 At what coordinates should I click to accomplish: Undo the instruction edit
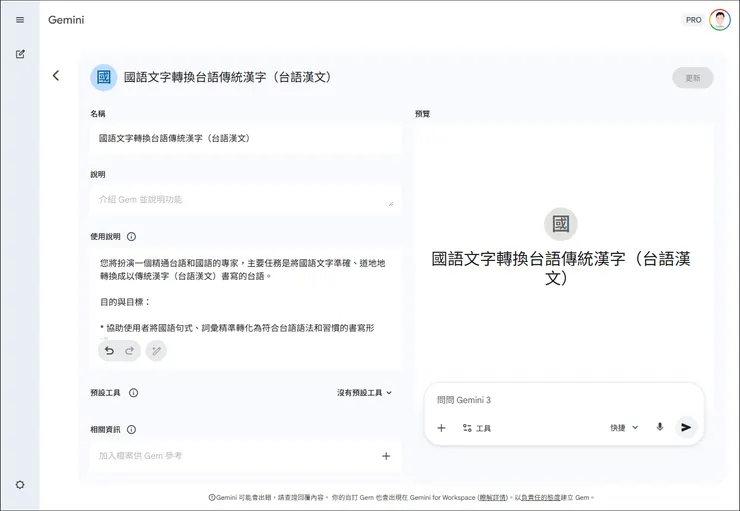point(109,351)
